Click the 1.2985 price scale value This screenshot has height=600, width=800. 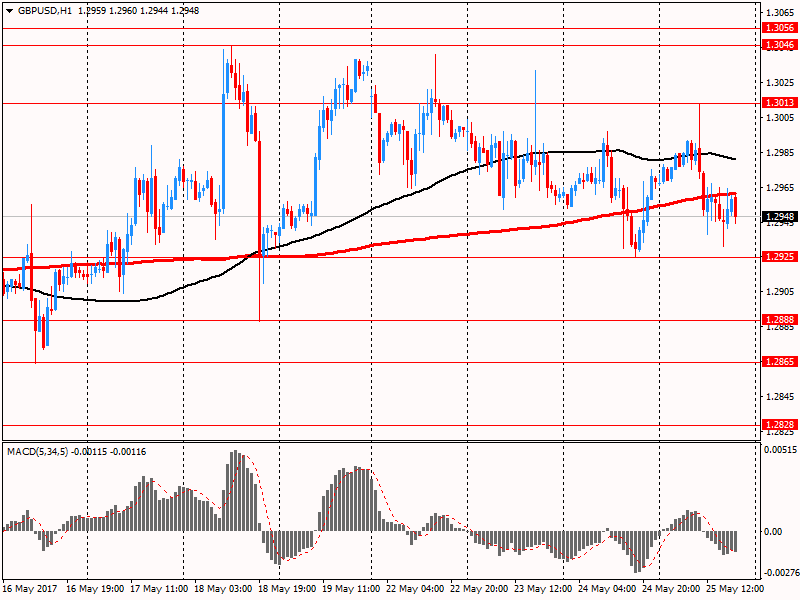pos(780,153)
